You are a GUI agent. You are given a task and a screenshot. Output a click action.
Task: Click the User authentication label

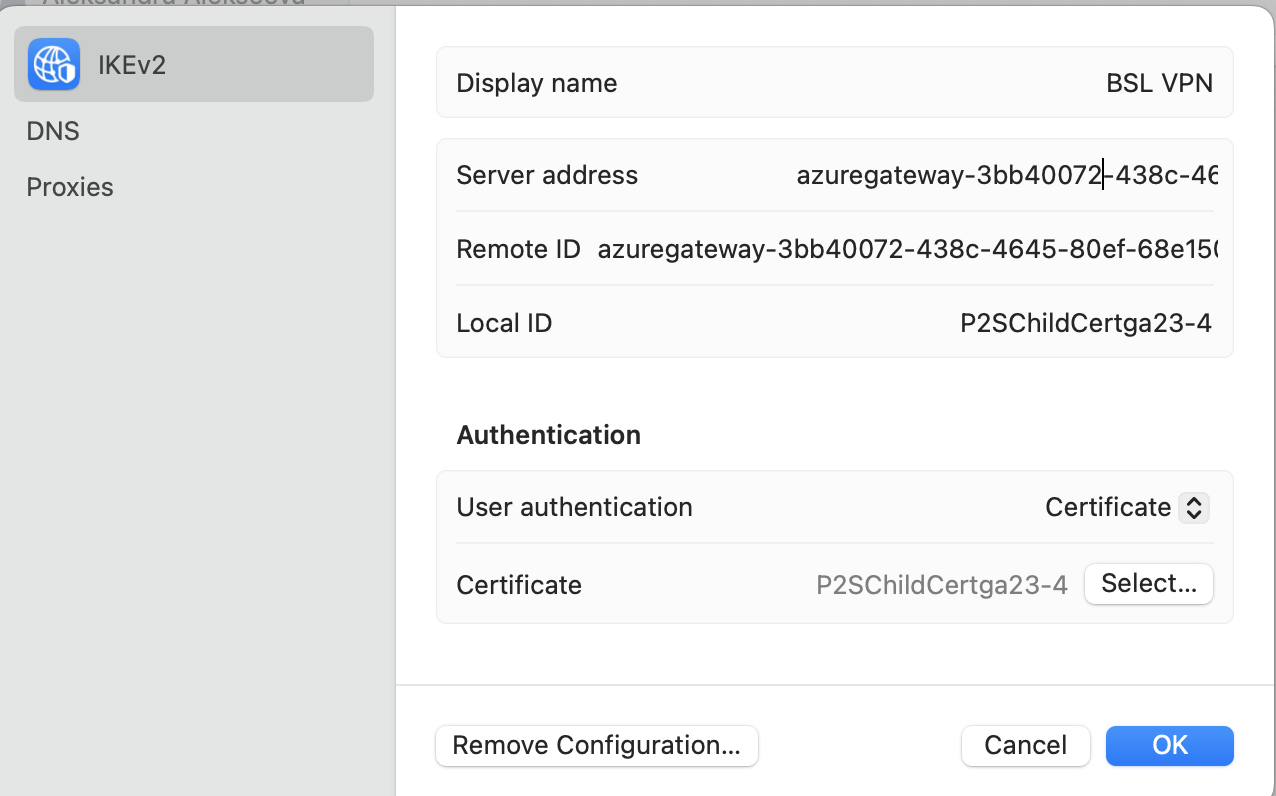tap(574, 507)
